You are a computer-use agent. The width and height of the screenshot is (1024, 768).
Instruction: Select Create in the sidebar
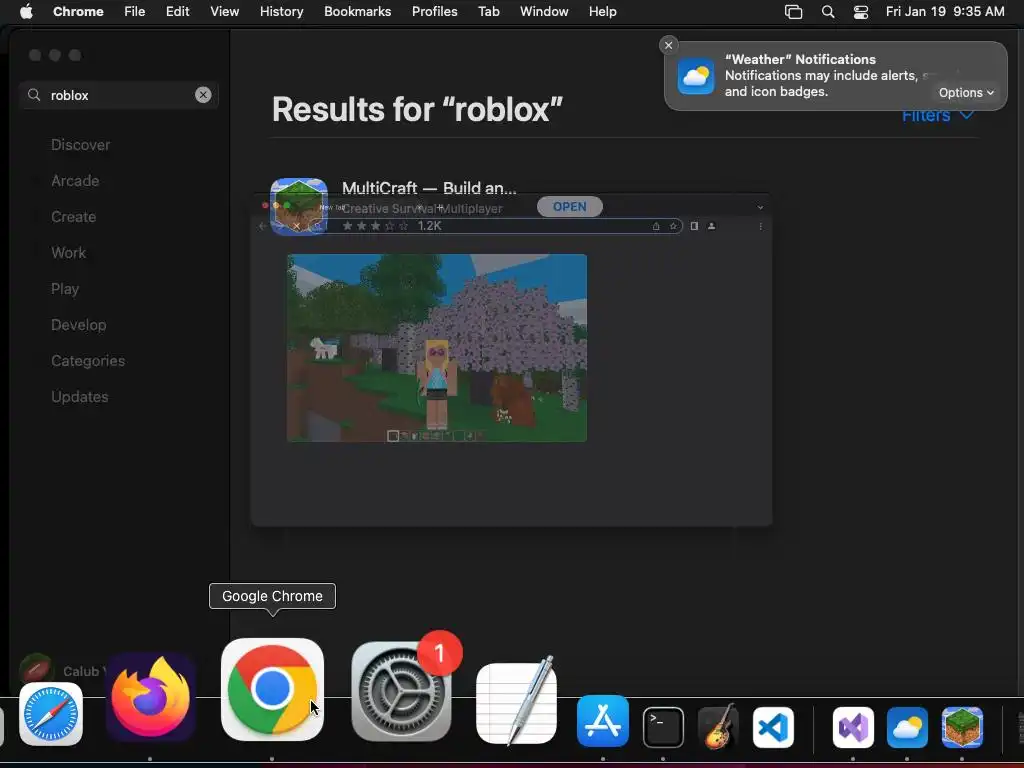click(x=73, y=217)
